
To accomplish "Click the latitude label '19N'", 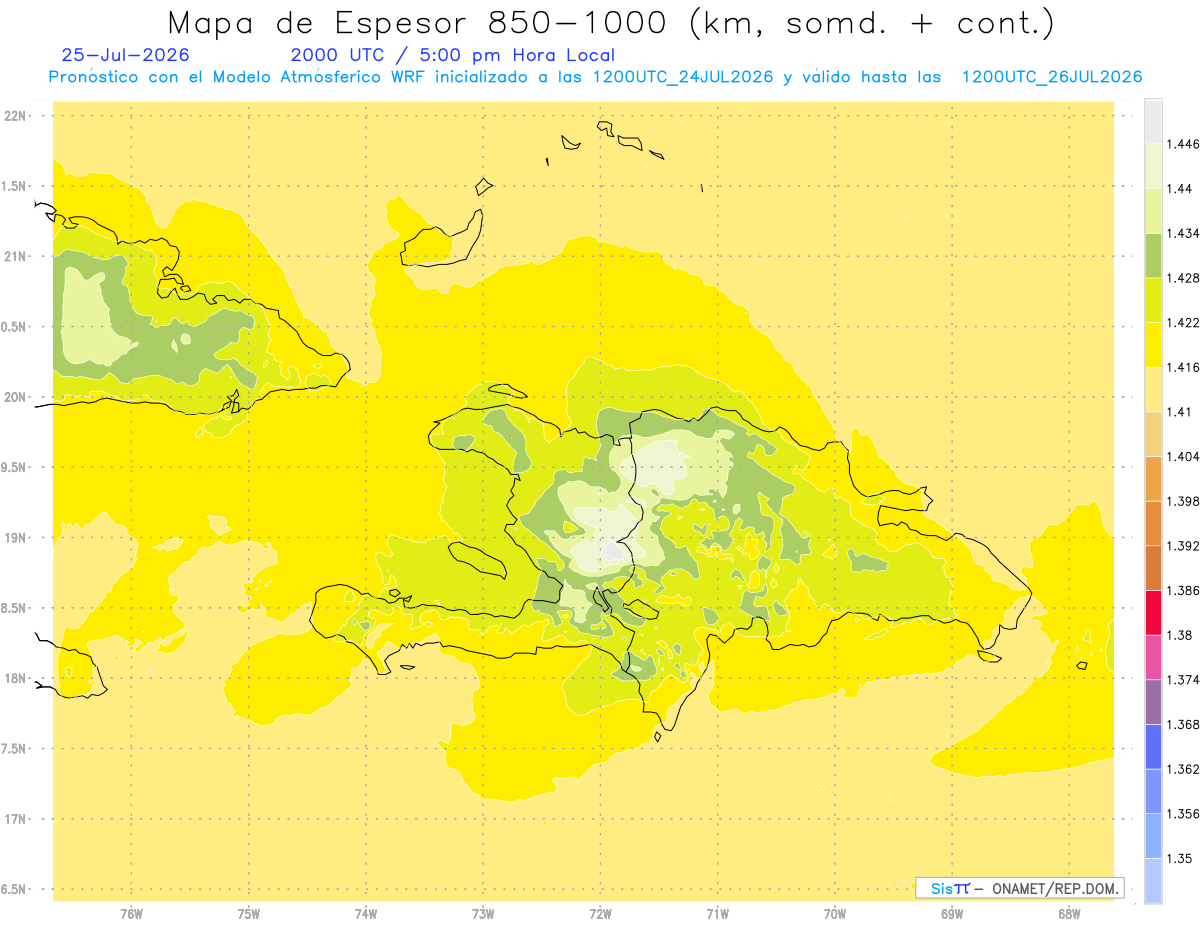I will [x=16, y=538].
